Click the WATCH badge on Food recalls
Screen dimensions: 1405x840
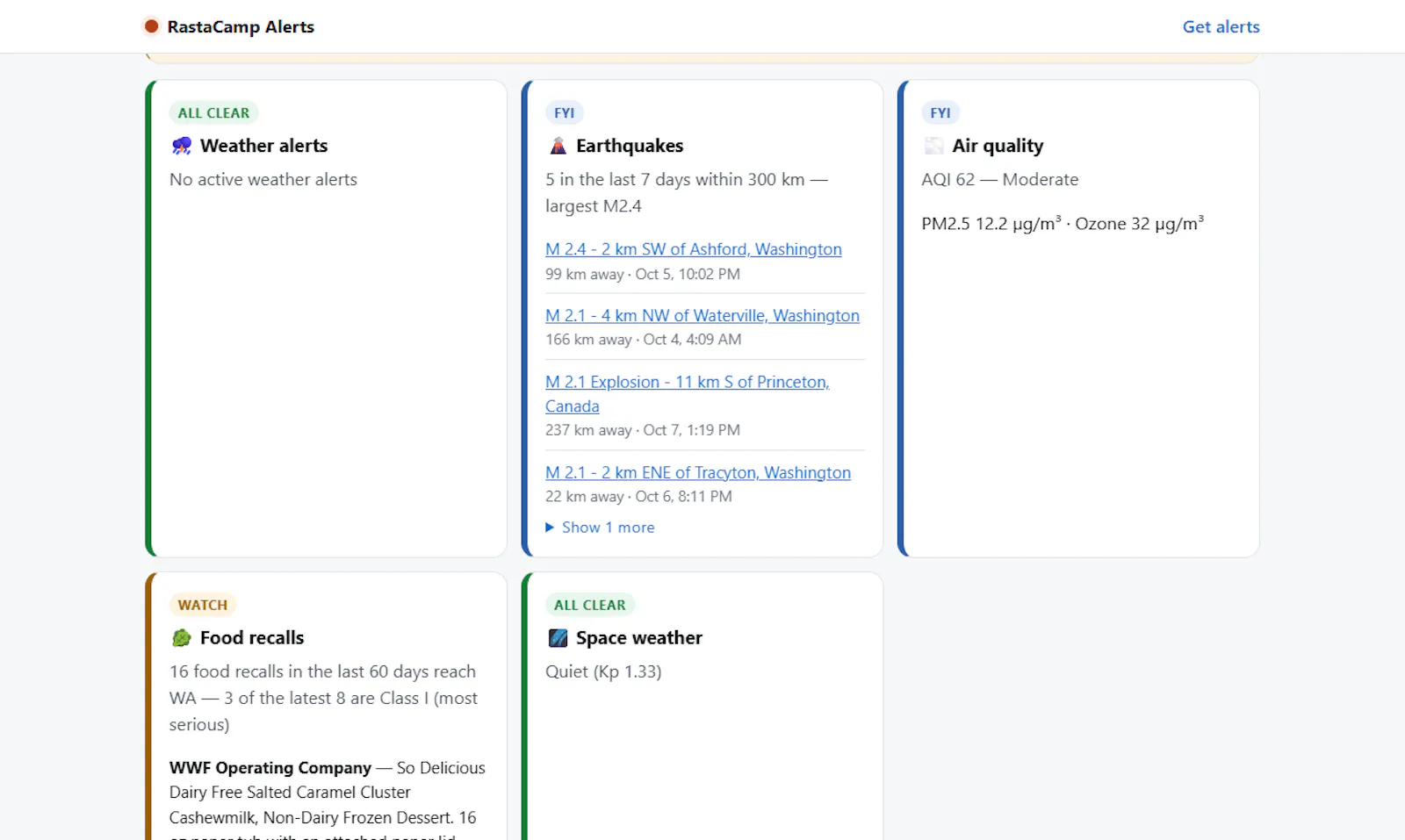click(x=202, y=606)
